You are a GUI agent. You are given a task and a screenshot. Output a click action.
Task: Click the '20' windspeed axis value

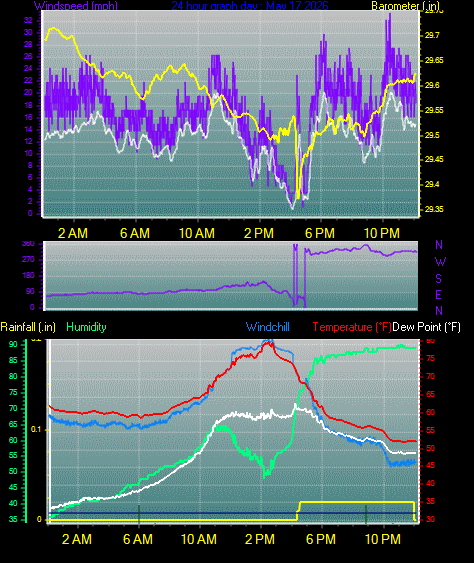click(x=28, y=93)
